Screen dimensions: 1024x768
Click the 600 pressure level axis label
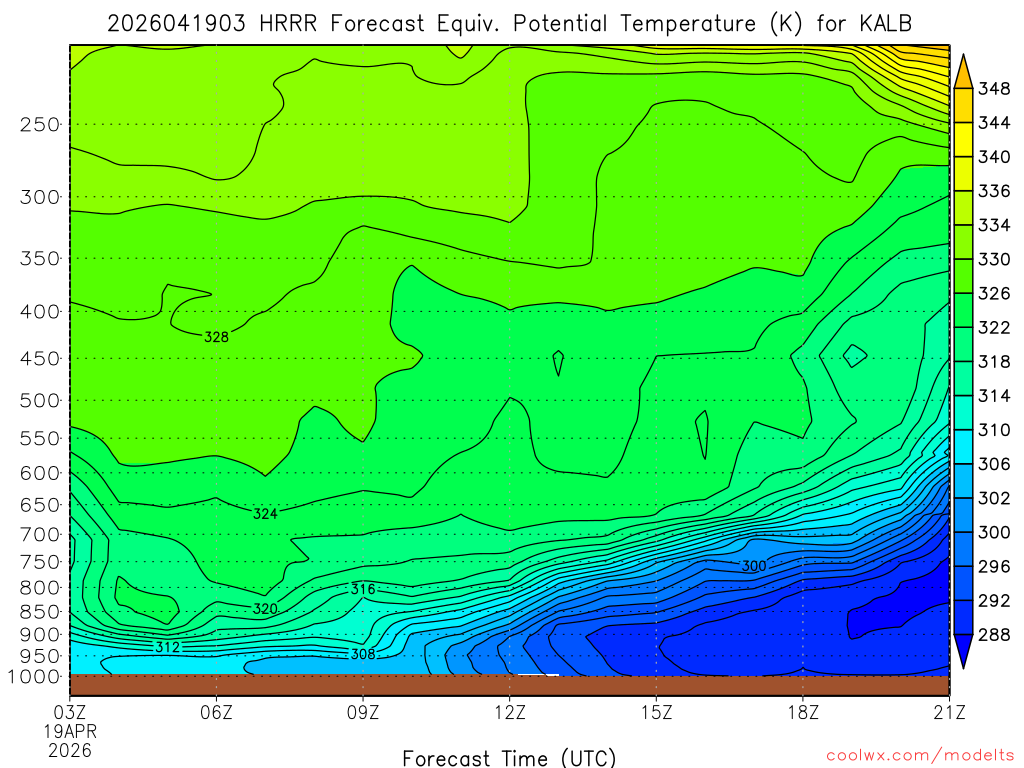point(40,473)
